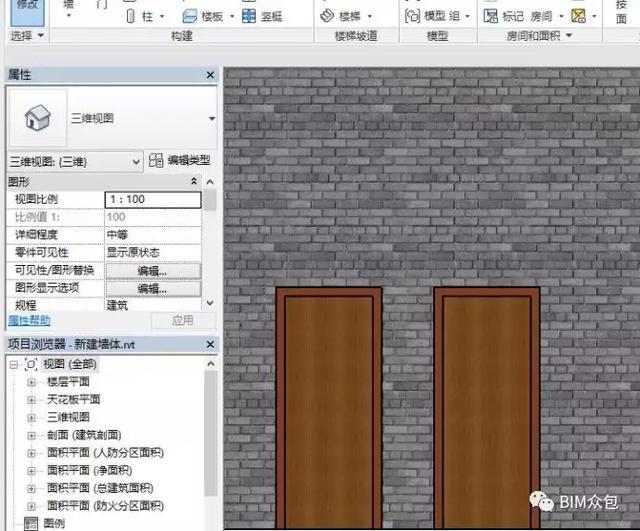640x531 pixels.
Task: Open the 三维视图: {三维} dropdown
Action: (x=136, y=161)
